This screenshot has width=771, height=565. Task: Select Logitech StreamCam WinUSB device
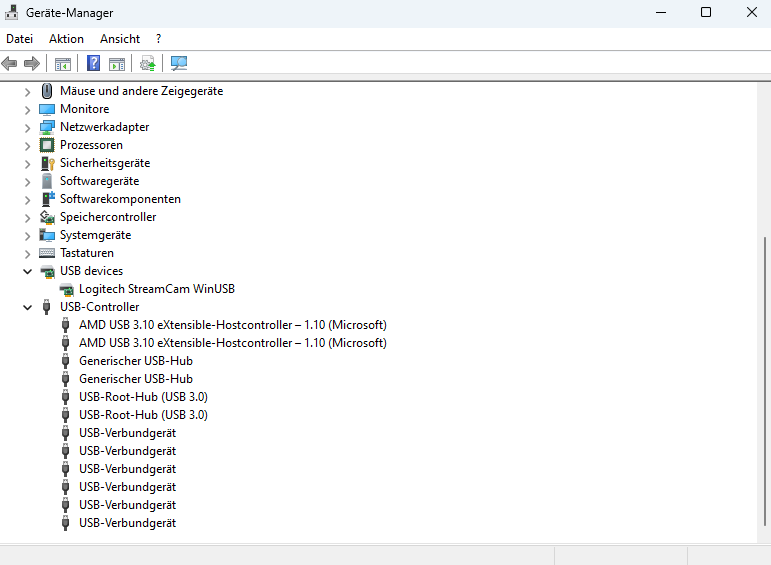tap(157, 289)
